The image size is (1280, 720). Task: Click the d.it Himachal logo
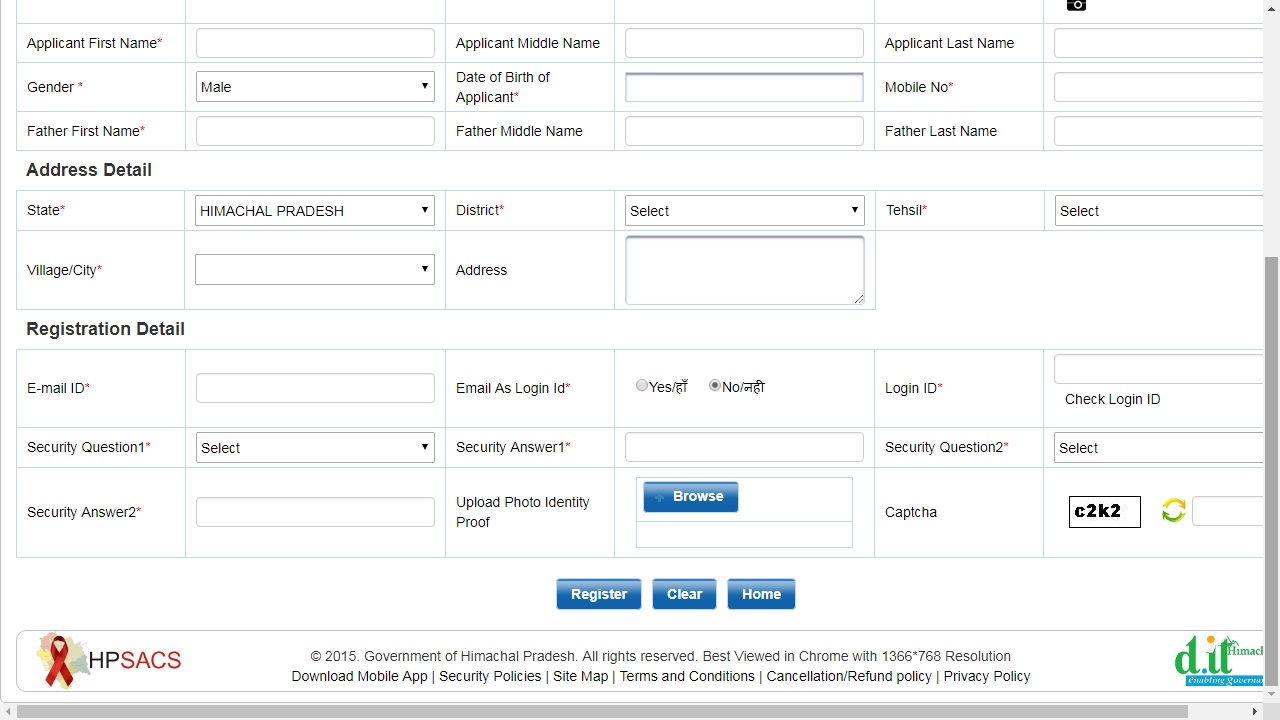(1218, 660)
